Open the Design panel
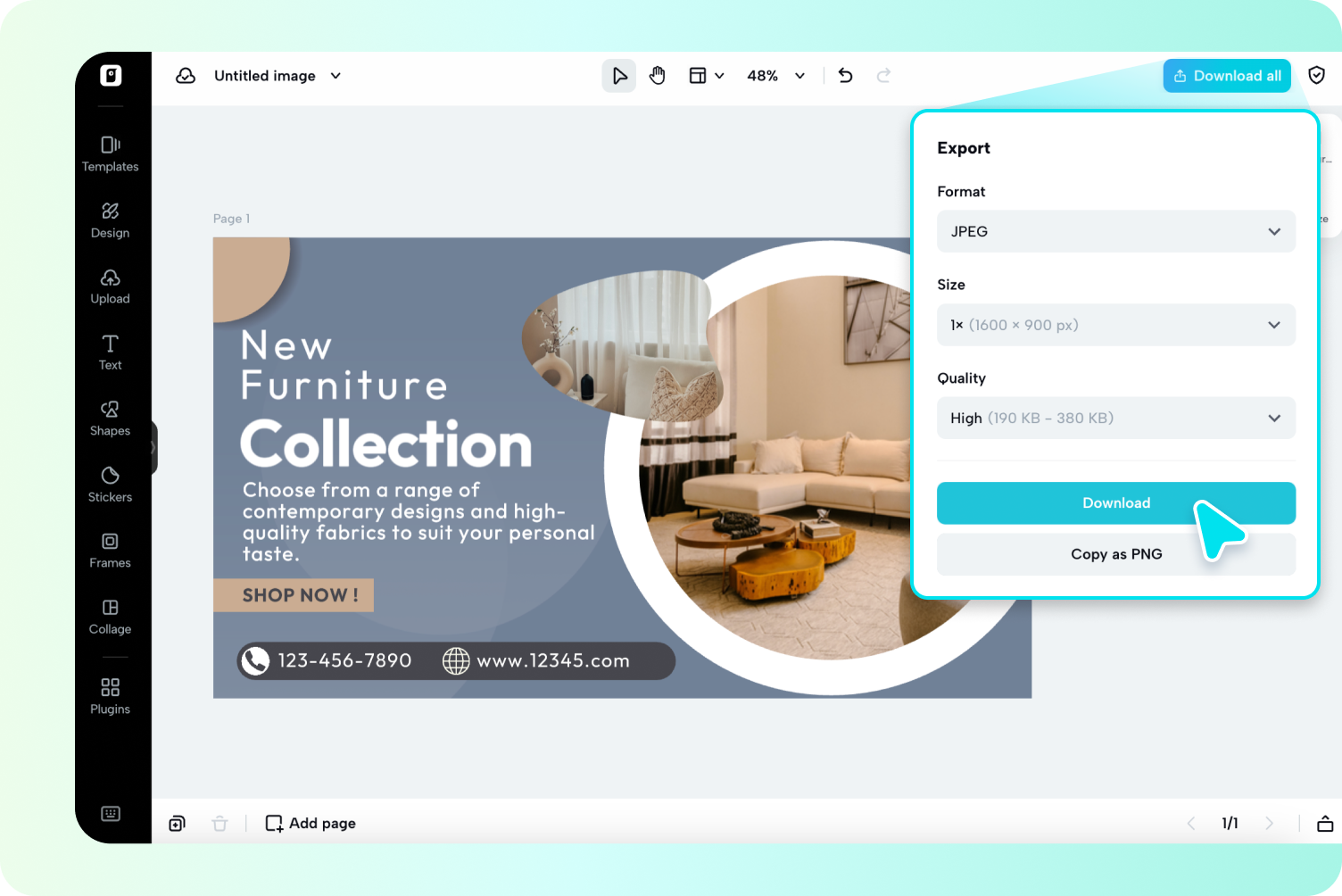This screenshot has height=896, width=1342. (x=111, y=220)
